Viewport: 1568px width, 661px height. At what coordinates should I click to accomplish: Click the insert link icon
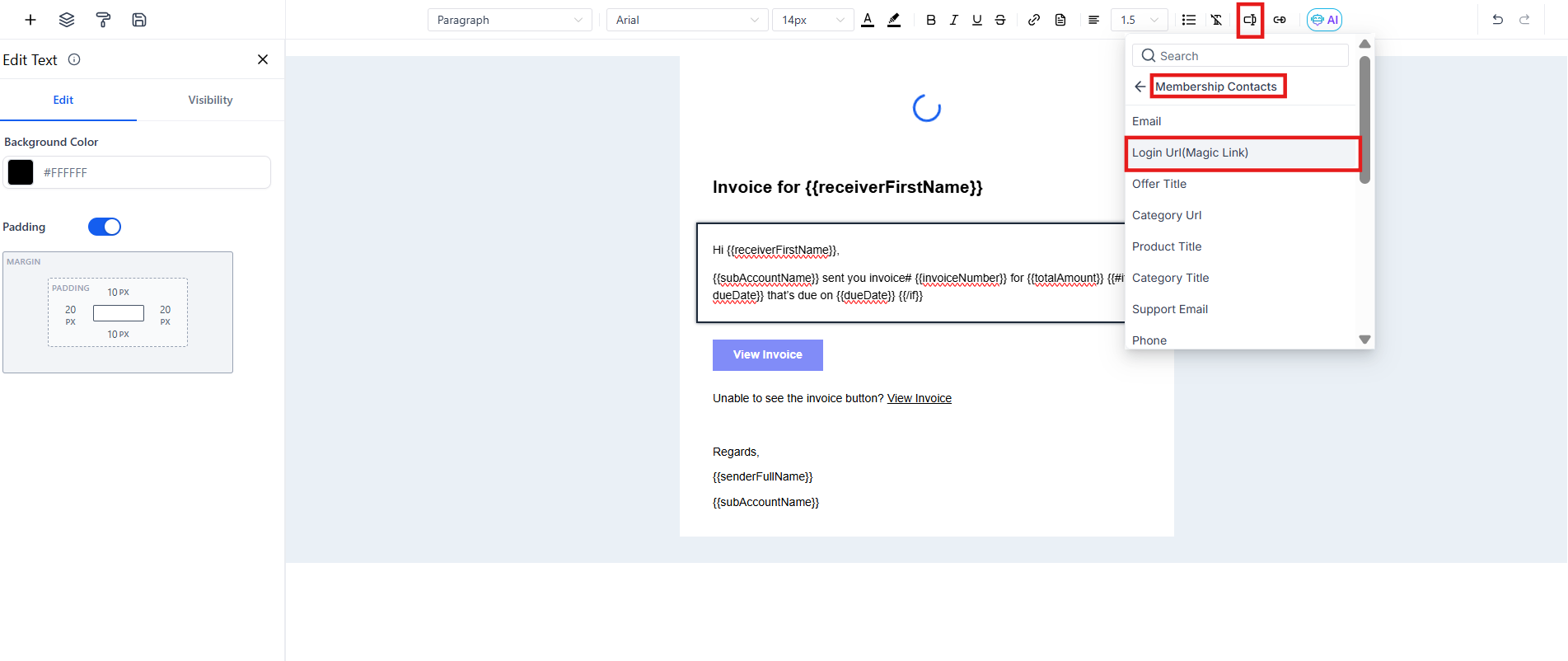coord(1033,20)
